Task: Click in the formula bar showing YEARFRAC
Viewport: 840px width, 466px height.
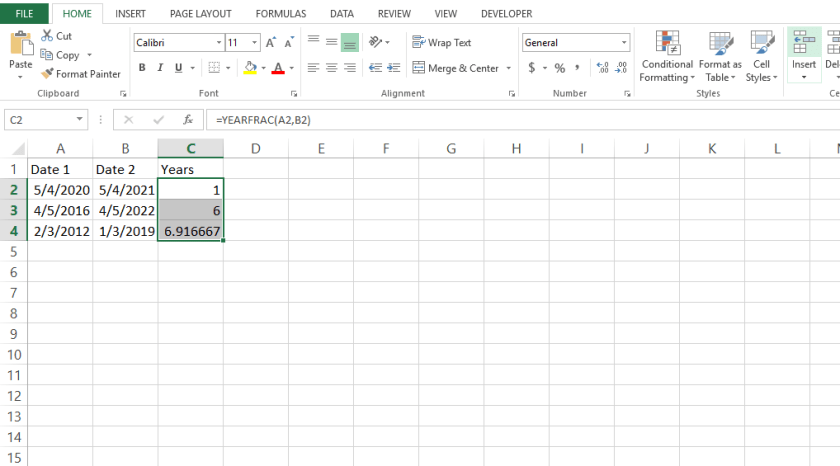Action: [x=523, y=119]
